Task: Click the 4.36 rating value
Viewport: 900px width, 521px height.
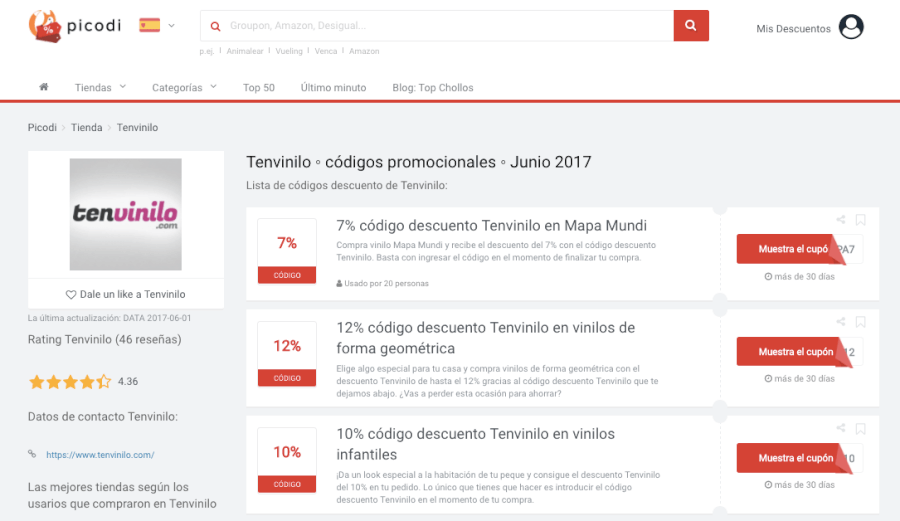Action: pyautogui.click(x=128, y=382)
